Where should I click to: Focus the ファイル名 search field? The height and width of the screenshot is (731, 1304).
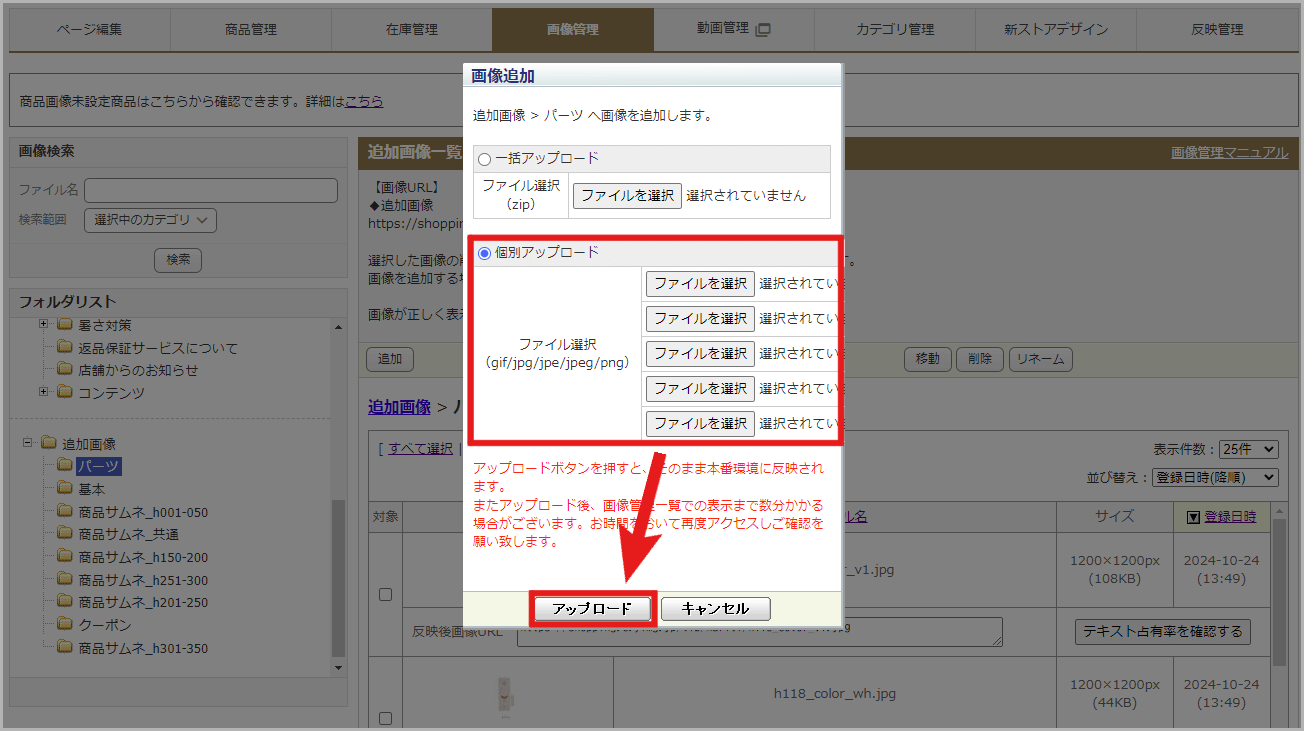point(211,190)
